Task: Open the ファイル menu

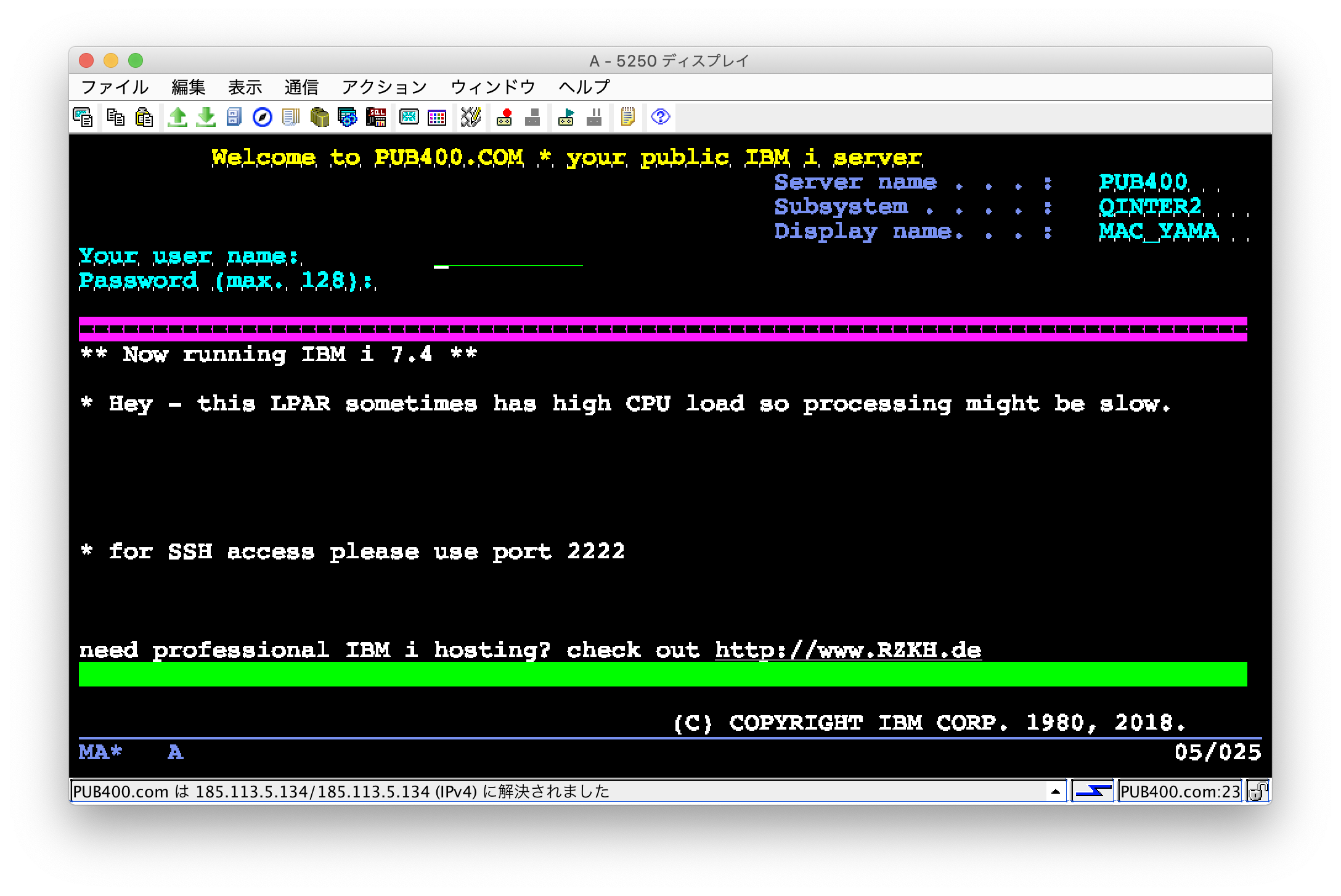Action: pyautogui.click(x=115, y=87)
